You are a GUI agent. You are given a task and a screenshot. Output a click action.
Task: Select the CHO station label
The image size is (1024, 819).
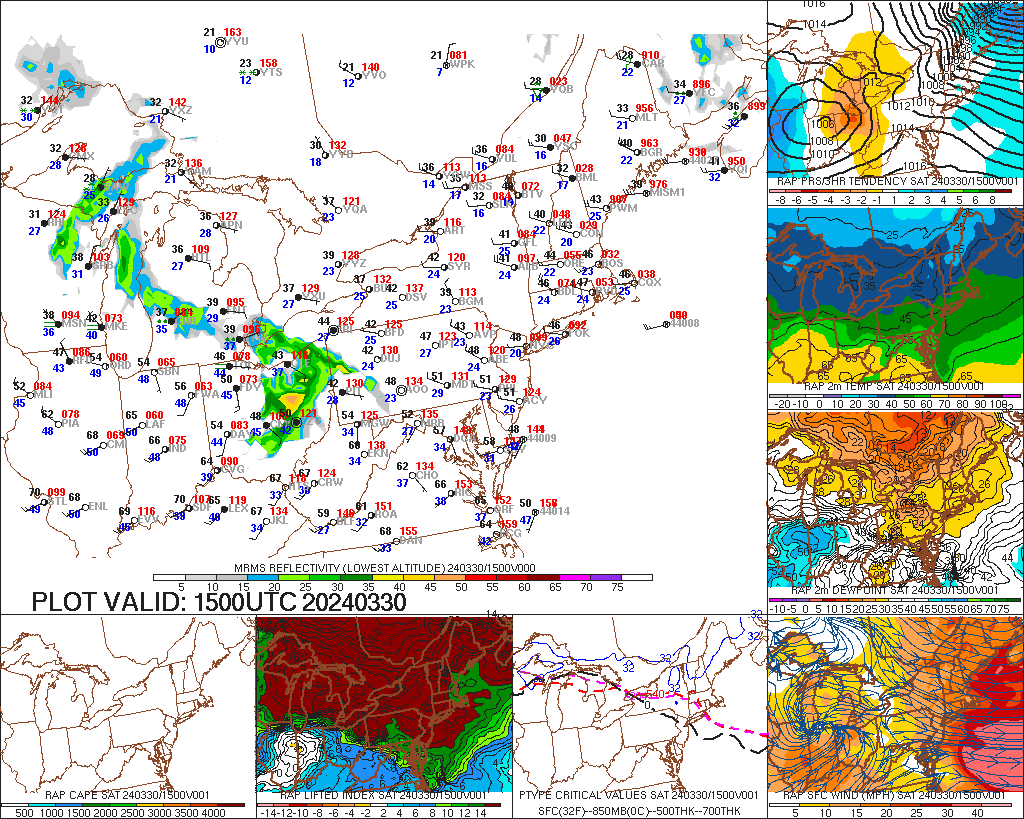[427, 475]
